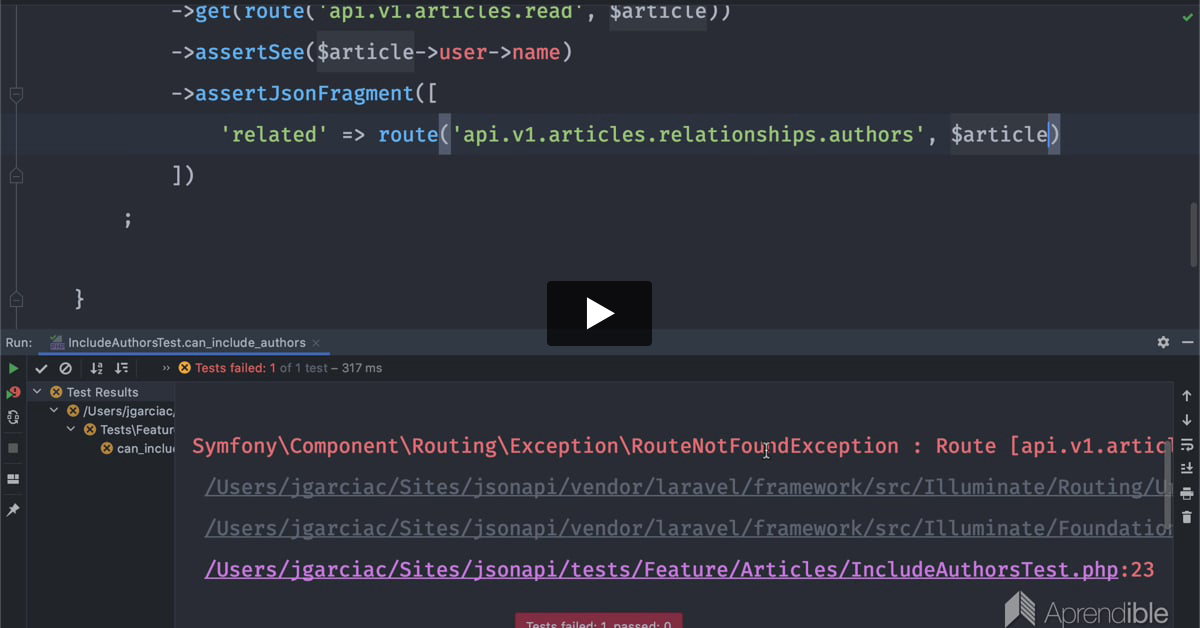This screenshot has width=1200, height=628.
Task: Toggle auto-test rerun icon
Action: click(14, 418)
